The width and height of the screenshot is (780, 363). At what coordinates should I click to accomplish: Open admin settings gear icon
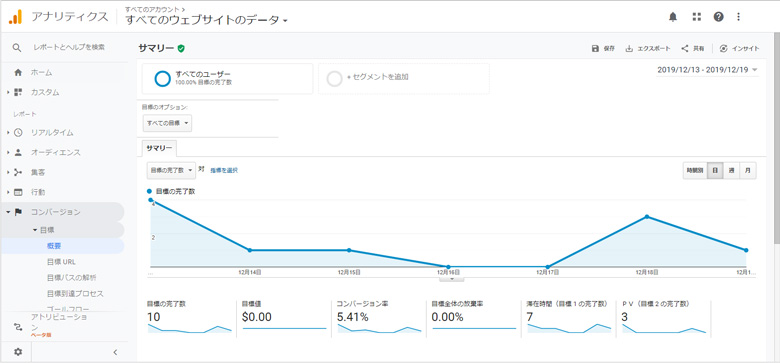pos(18,352)
